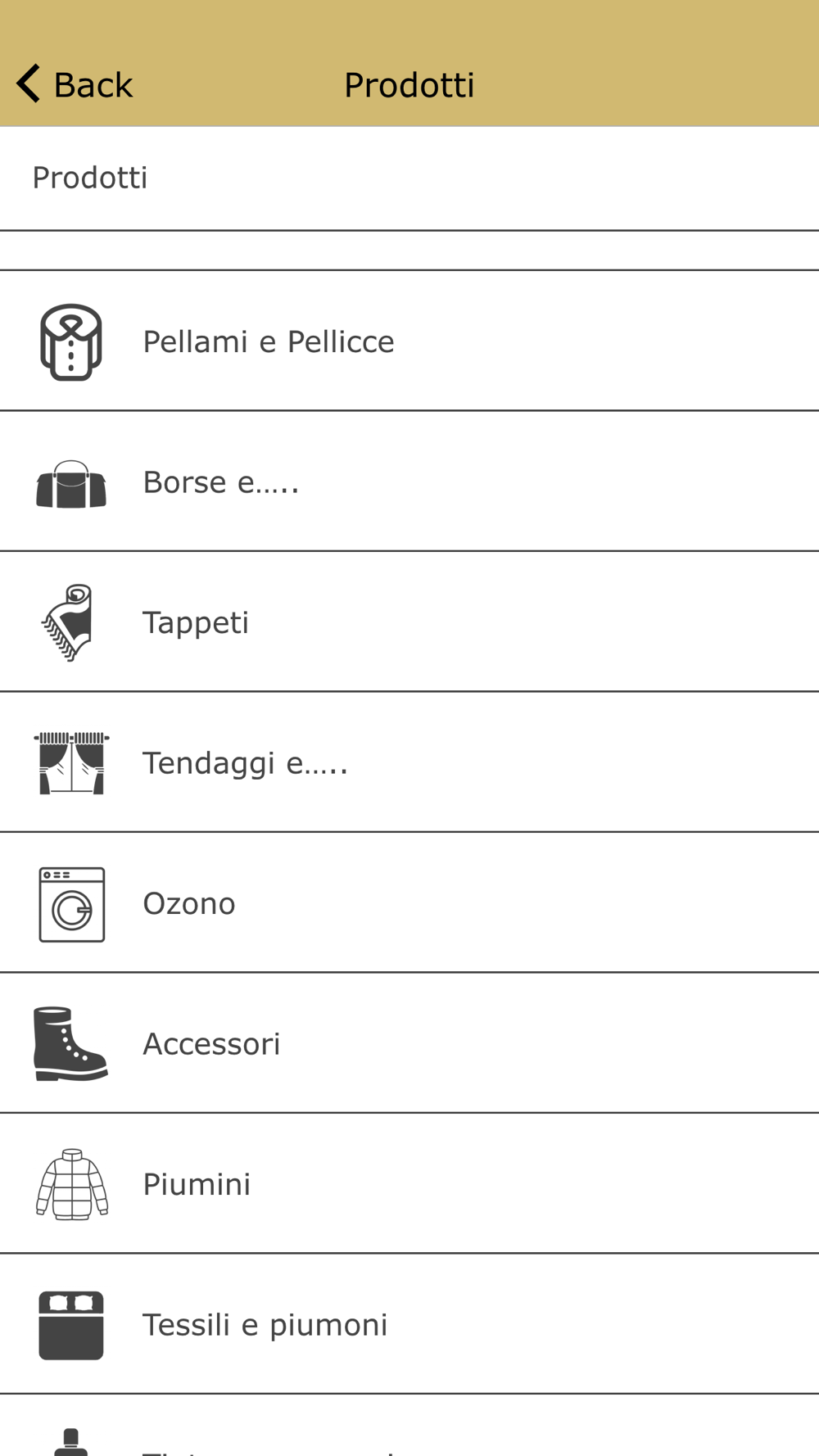Tap the puffer jacket icon

72,1184
